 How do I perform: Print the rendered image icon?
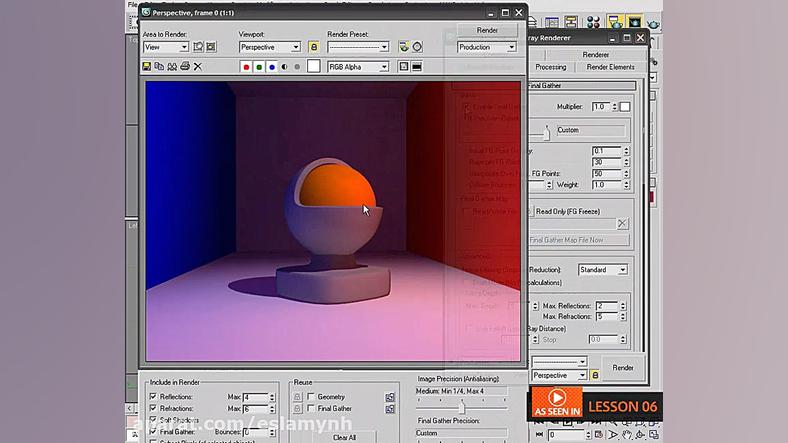[x=185, y=66]
